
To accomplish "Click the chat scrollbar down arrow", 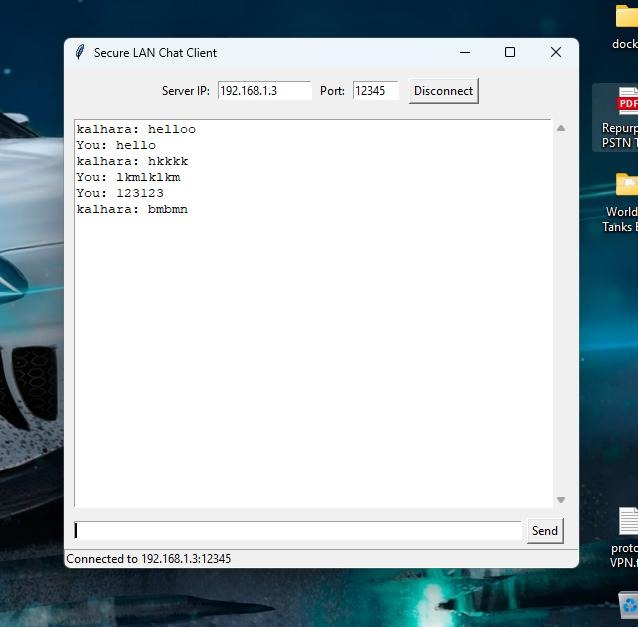I will [560, 499].
